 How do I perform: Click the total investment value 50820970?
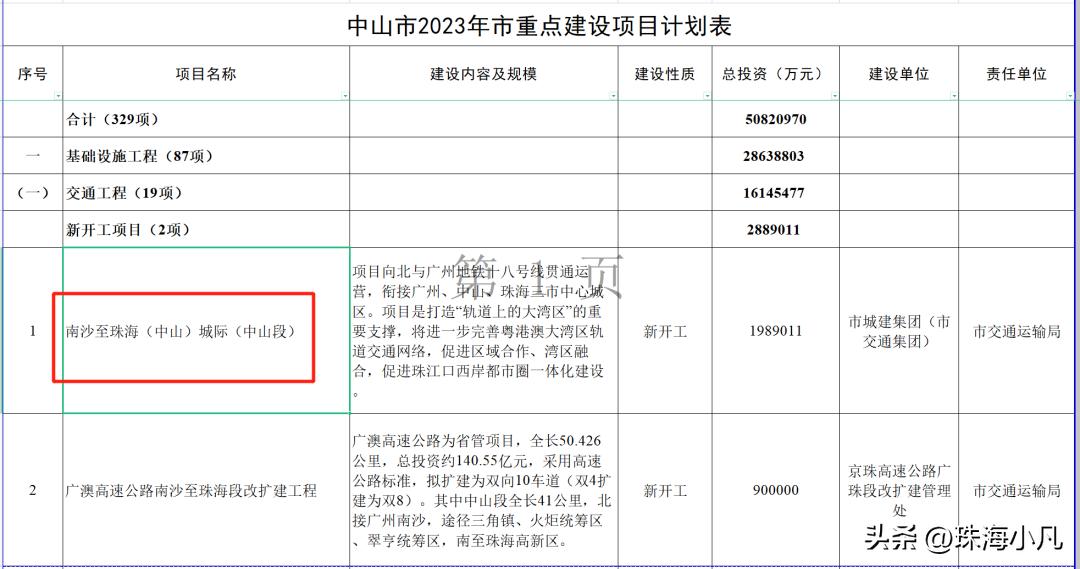[x=775, y=119]
